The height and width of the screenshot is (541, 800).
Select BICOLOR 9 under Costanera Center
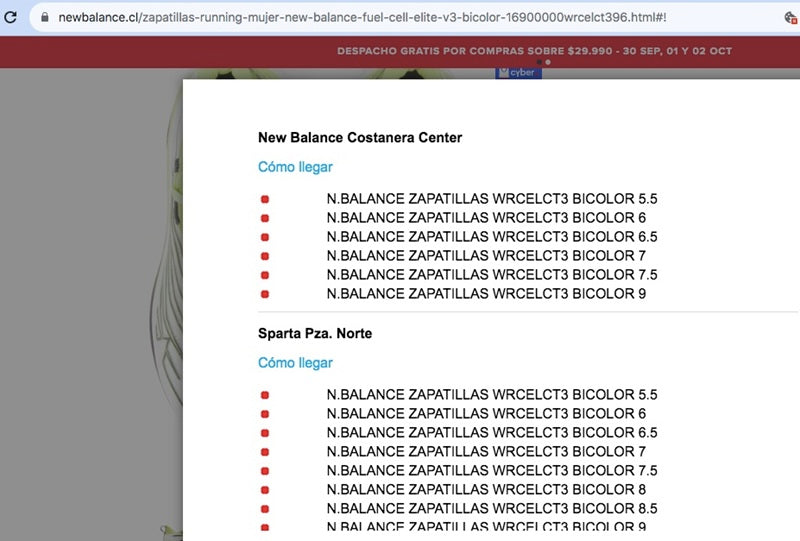tap(486, 293)
